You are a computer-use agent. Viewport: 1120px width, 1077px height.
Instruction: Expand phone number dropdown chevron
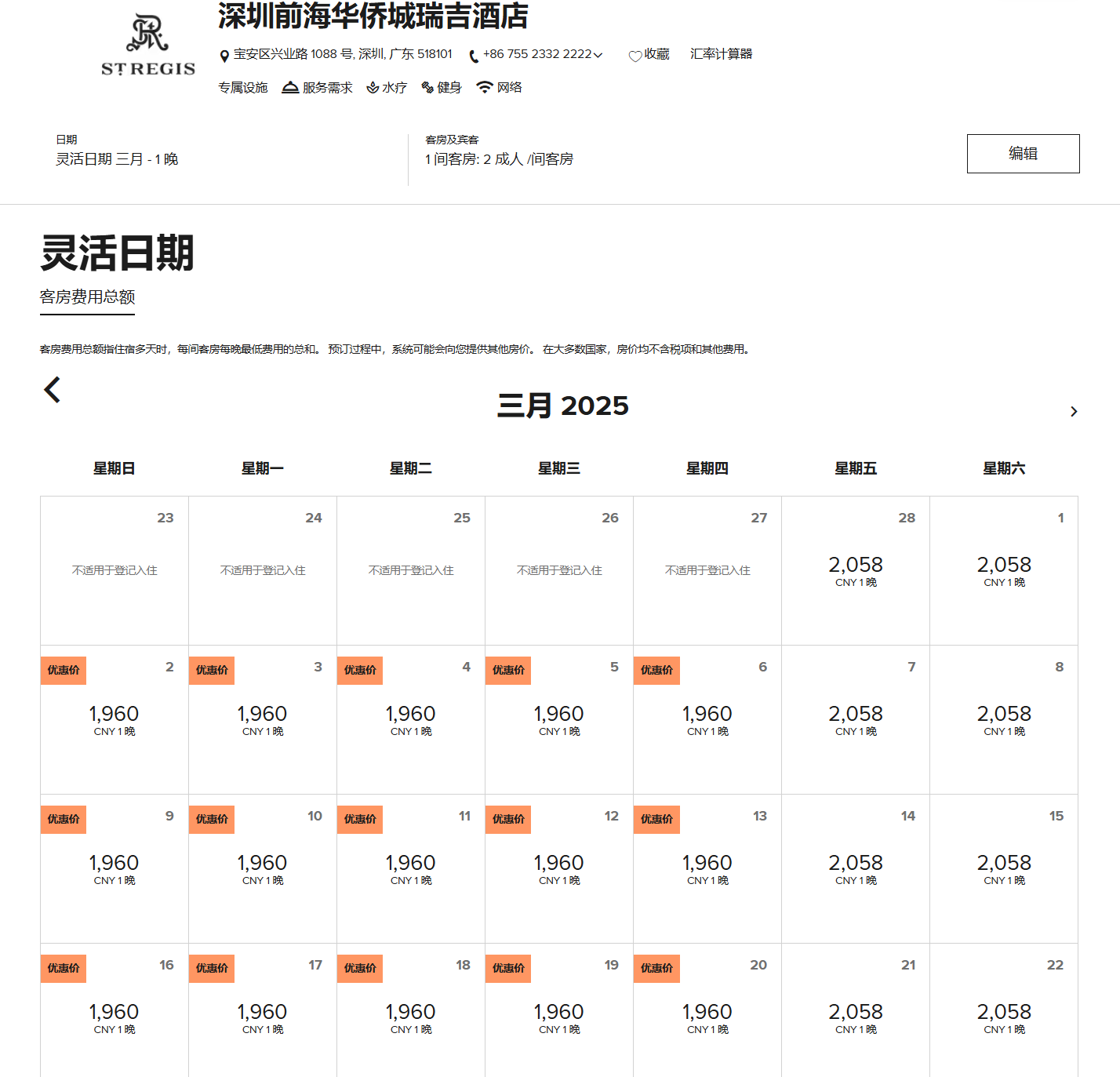(x=598, y=55)
